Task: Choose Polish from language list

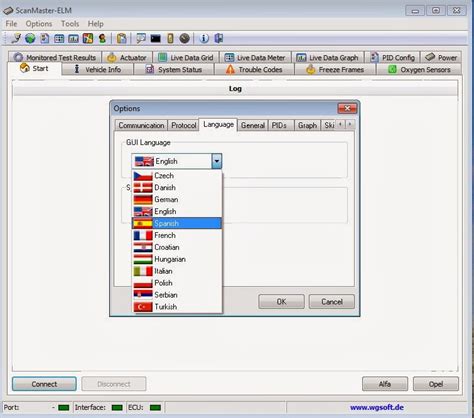Action: 177,283
